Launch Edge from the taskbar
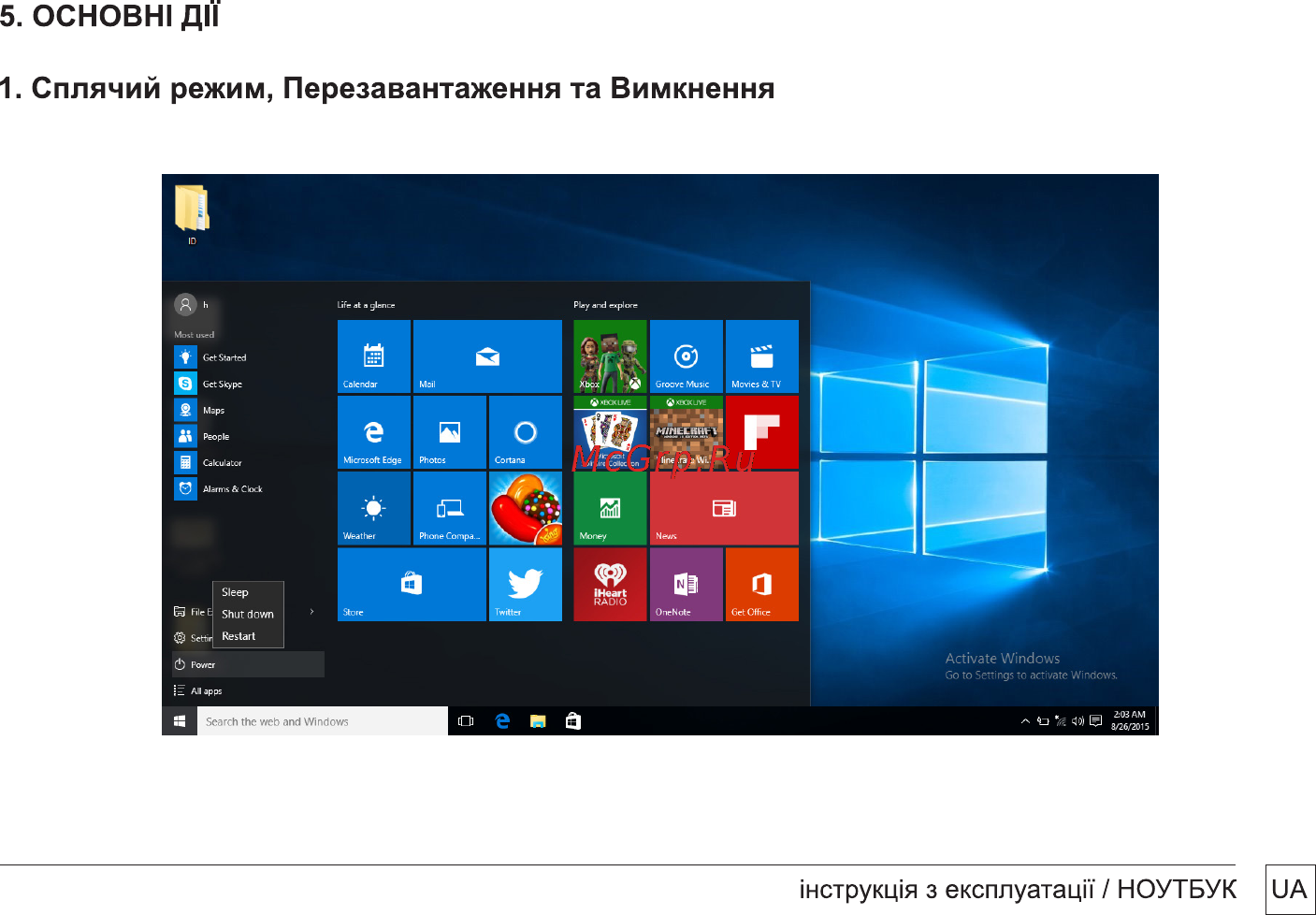Viewport: 1316px width, 915px height. (502, 721)
